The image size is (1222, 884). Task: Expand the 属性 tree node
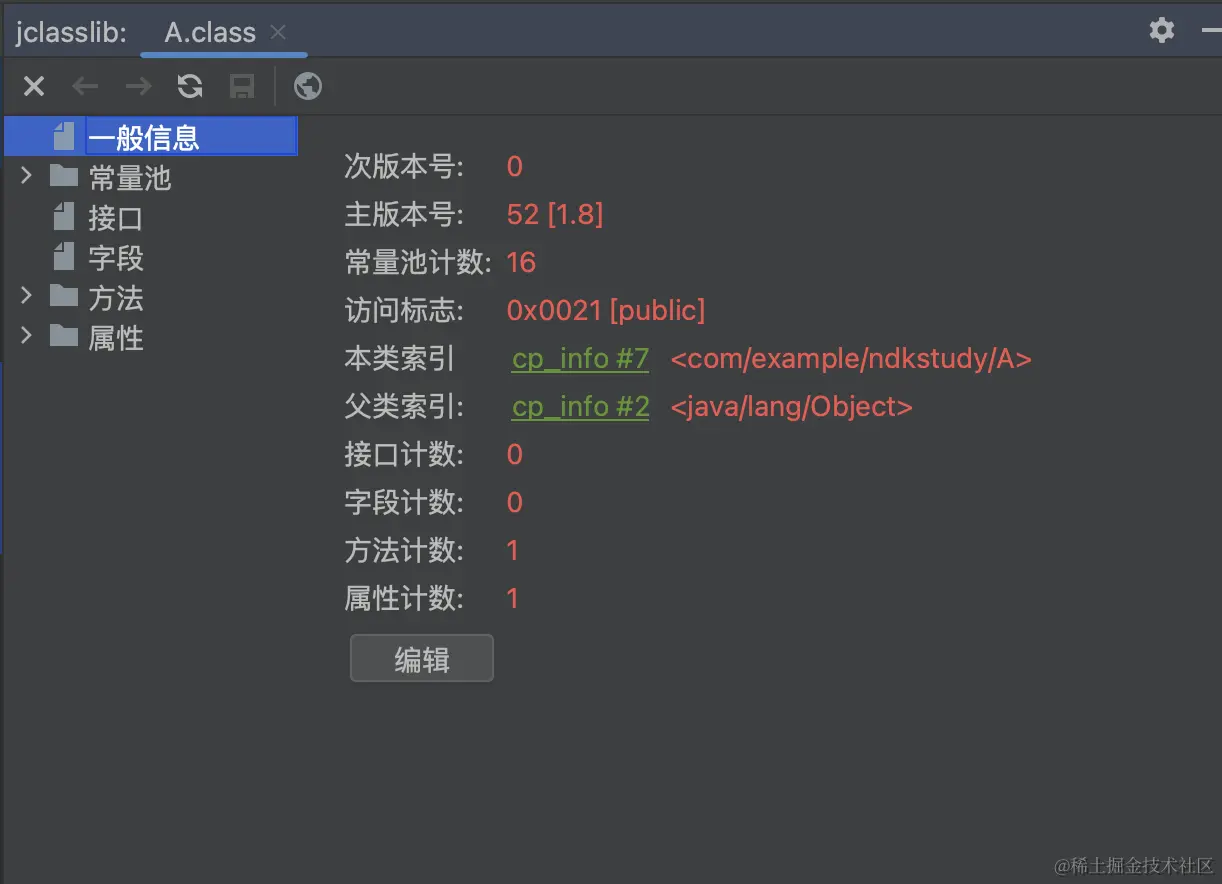(25, 337)
